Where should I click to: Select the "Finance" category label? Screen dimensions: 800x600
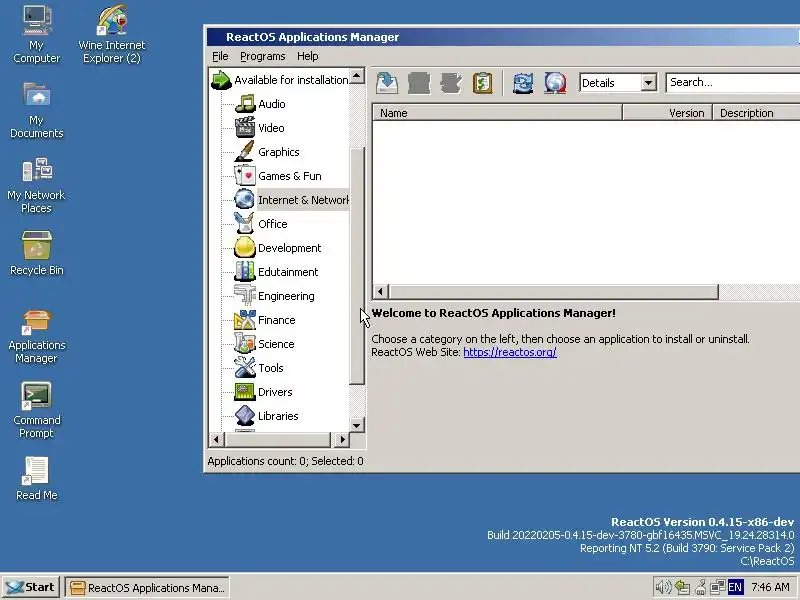pyautogui.click(x=277, y=320)
